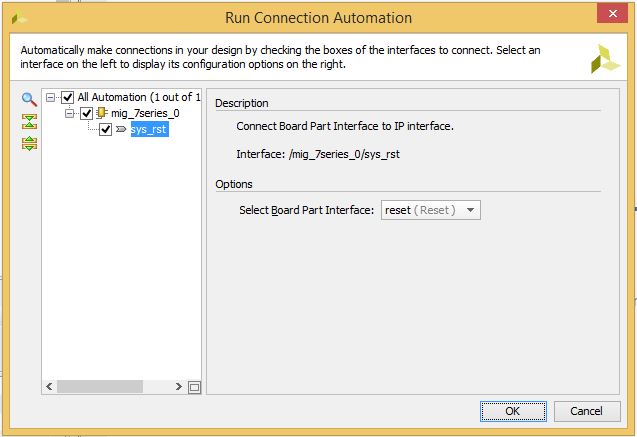The image size is (637, 437).
Task: Open the Select Board Part Interface dropdown
Action: (431, 210)
